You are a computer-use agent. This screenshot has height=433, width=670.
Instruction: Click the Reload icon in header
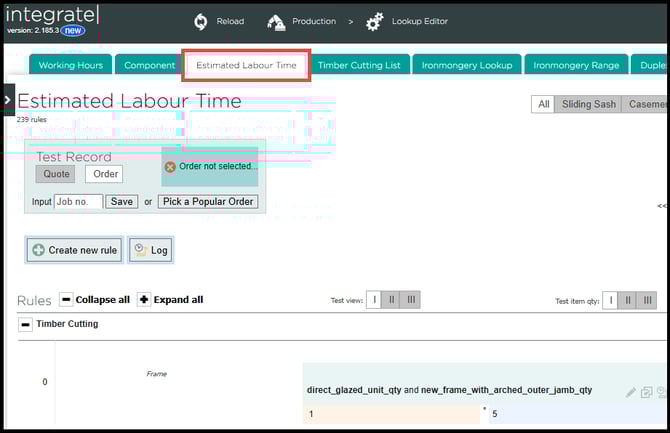pos(200,22)
